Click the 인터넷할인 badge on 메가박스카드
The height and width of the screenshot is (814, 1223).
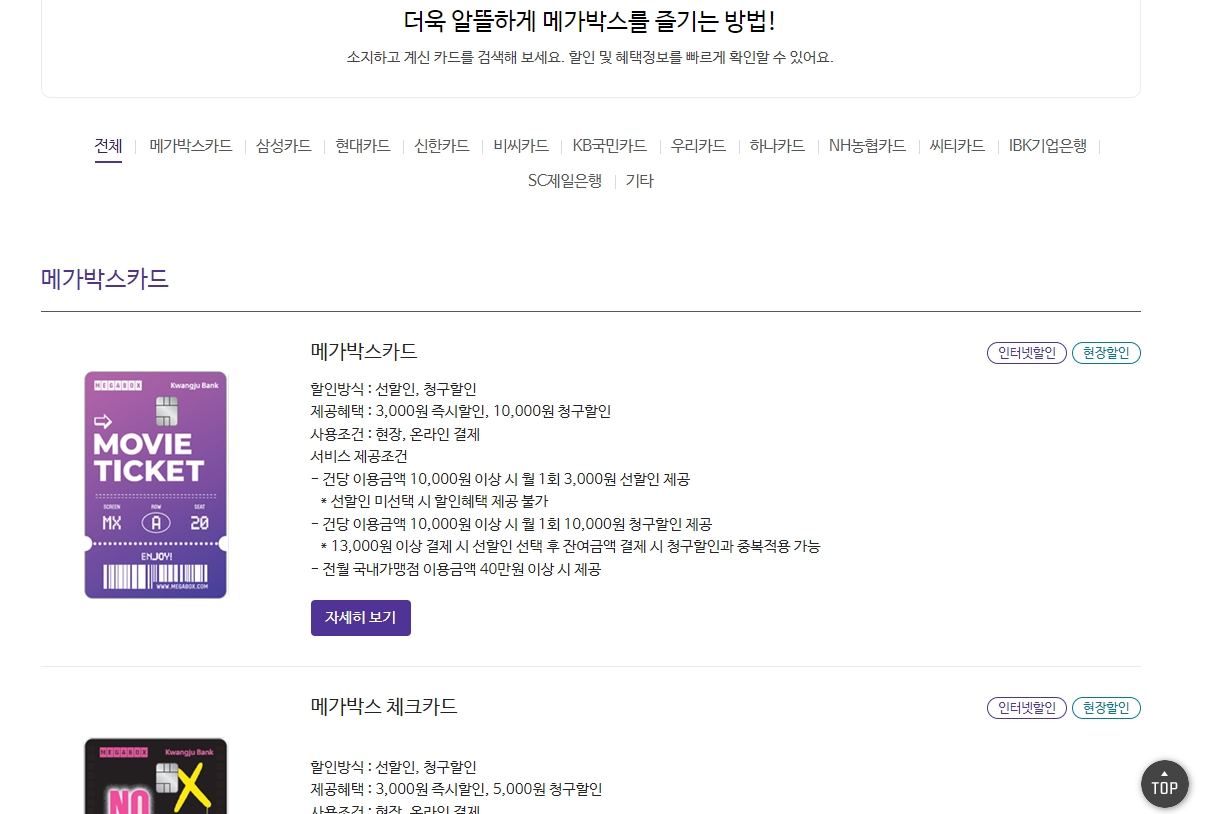coord(1026,352)
